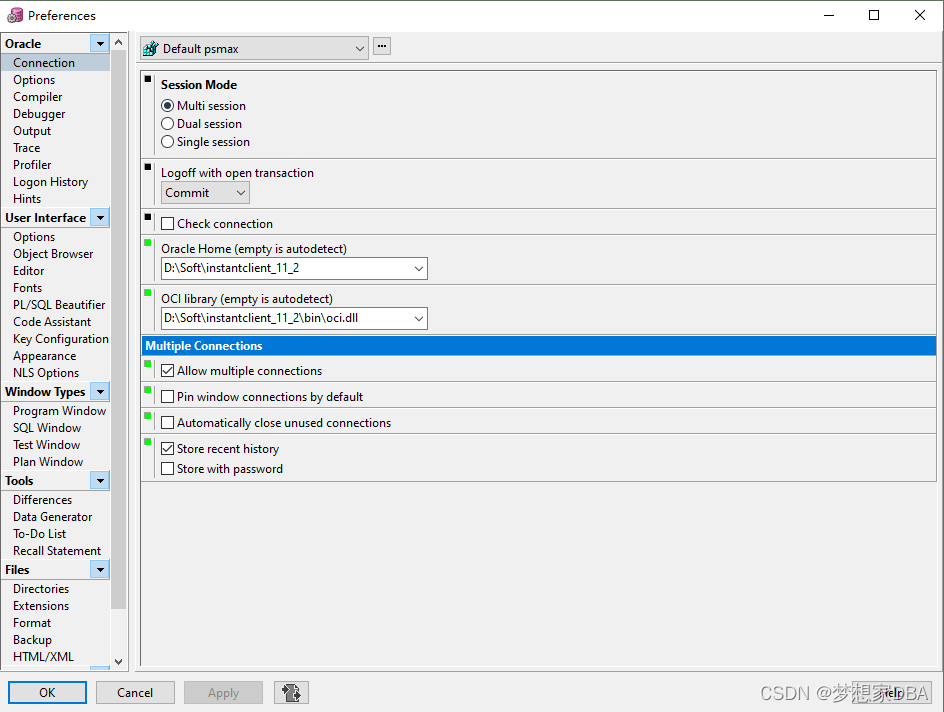Open the Data Generator preferences page
The width and height of the screenshot is (944, 712).
(52, 517)
